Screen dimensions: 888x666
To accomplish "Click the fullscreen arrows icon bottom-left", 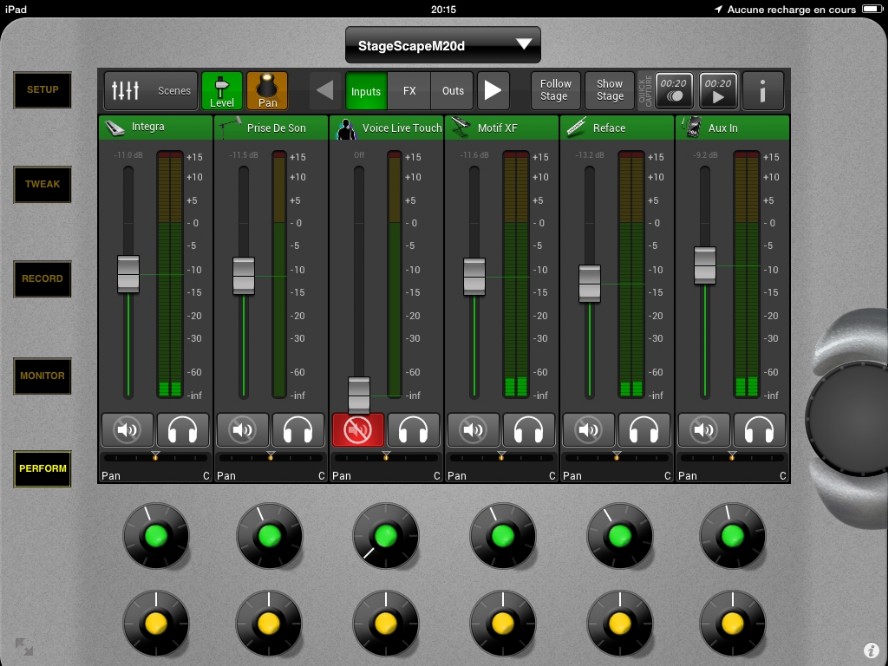I will [x=24, y=647].
